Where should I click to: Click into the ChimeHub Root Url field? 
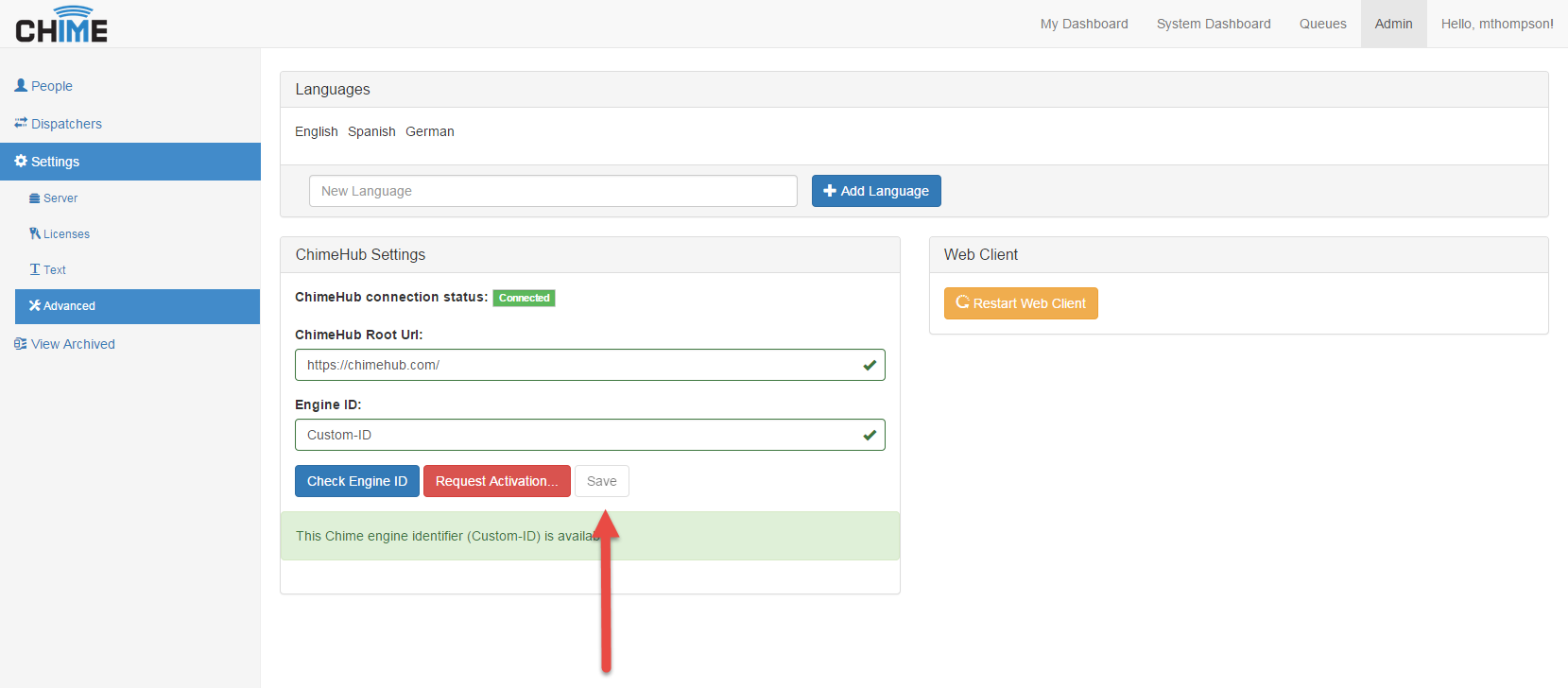tap(590, 365)
